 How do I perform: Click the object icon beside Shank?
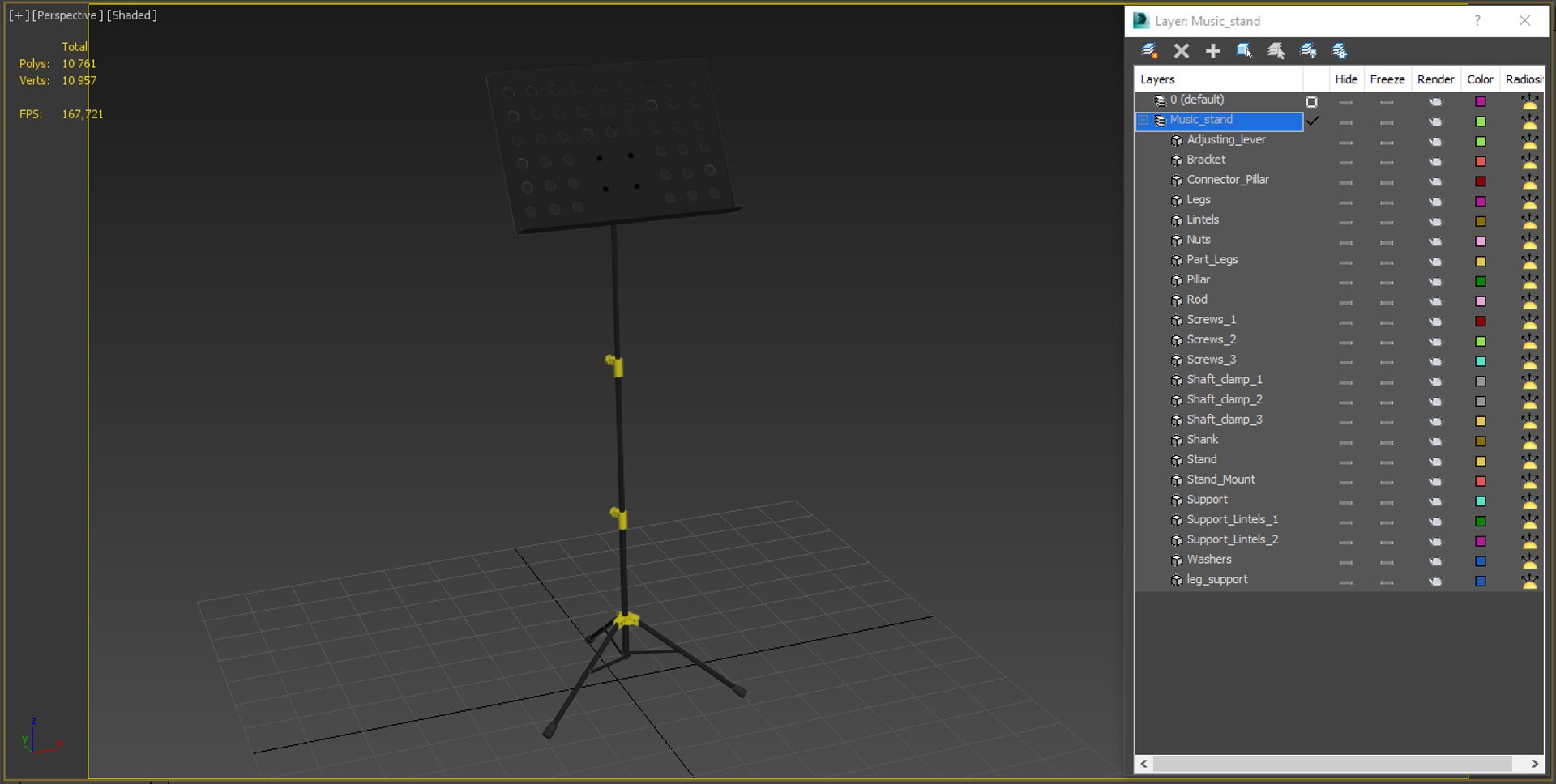tap(1177, 440)
